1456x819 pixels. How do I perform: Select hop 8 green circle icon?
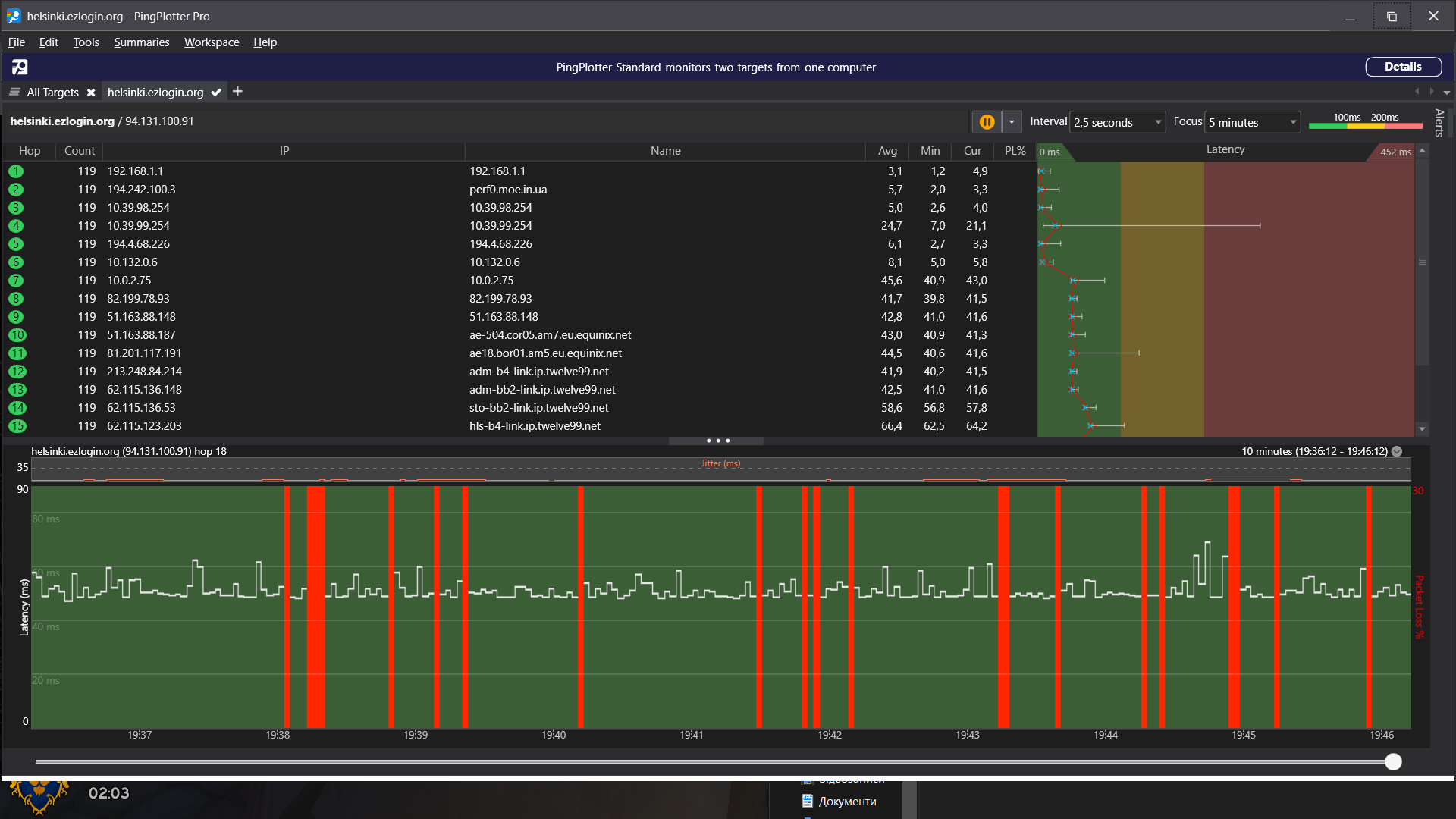(16, 299)
